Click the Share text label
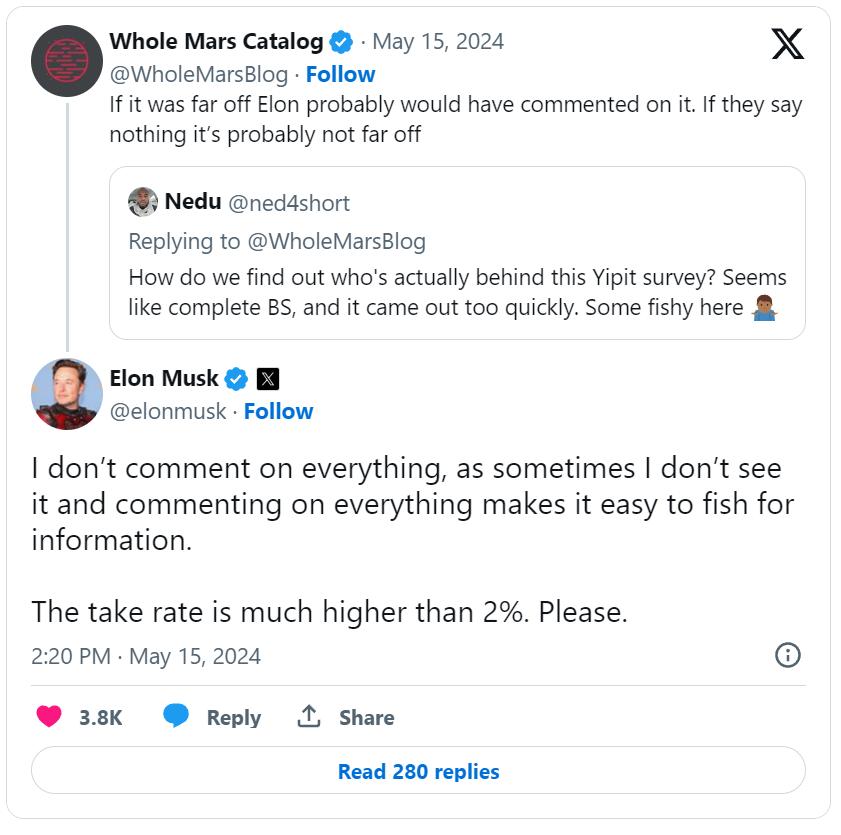 (366, 717)
